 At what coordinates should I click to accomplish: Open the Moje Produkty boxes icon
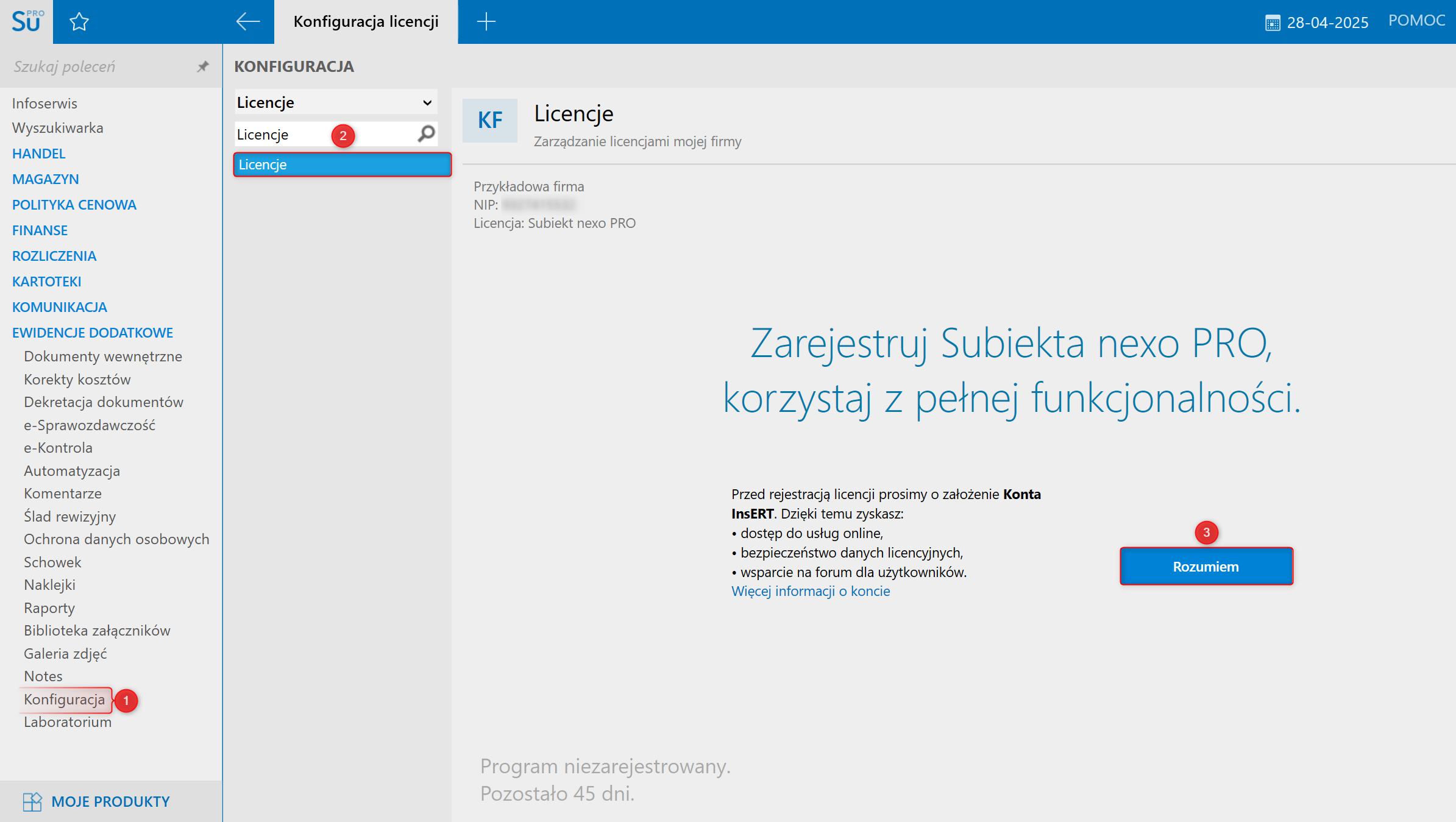click(32, 801)
